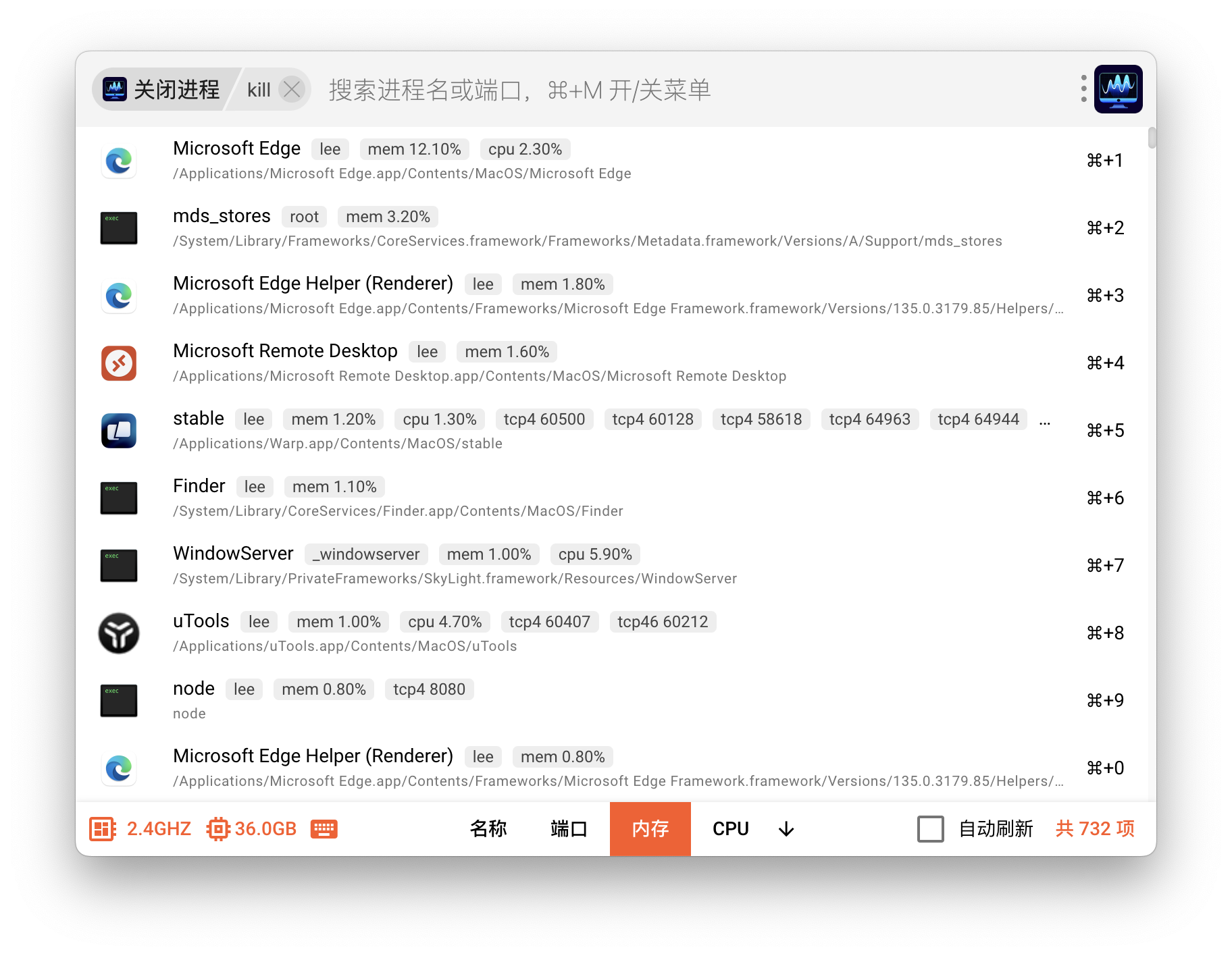The height and width of the screenshot is (956, 1232).
Task: Select the Microsoft Remote Desktop process name
Action: 285,350
